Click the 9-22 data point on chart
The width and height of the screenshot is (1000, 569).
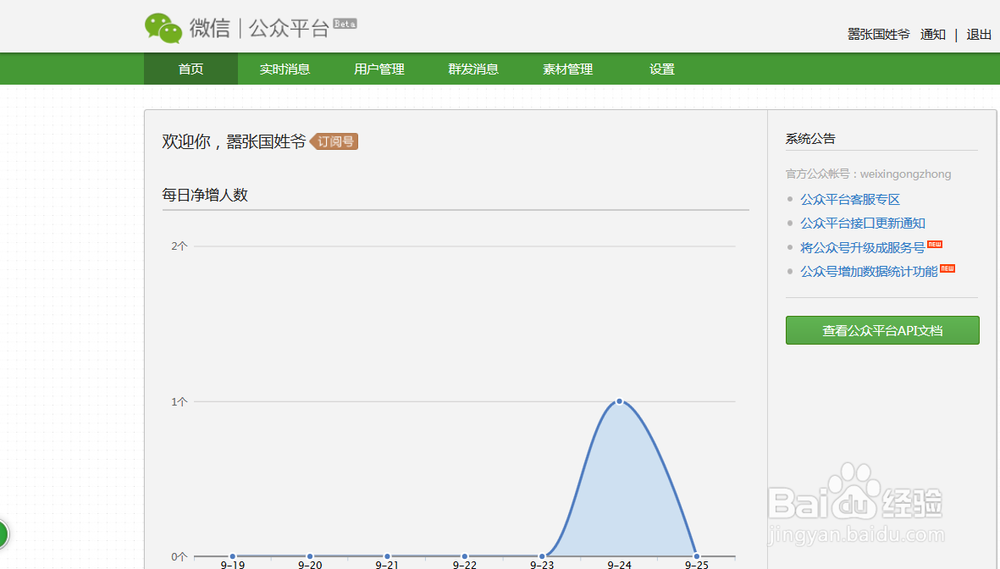pyautogui.click(x=464, y=556)
